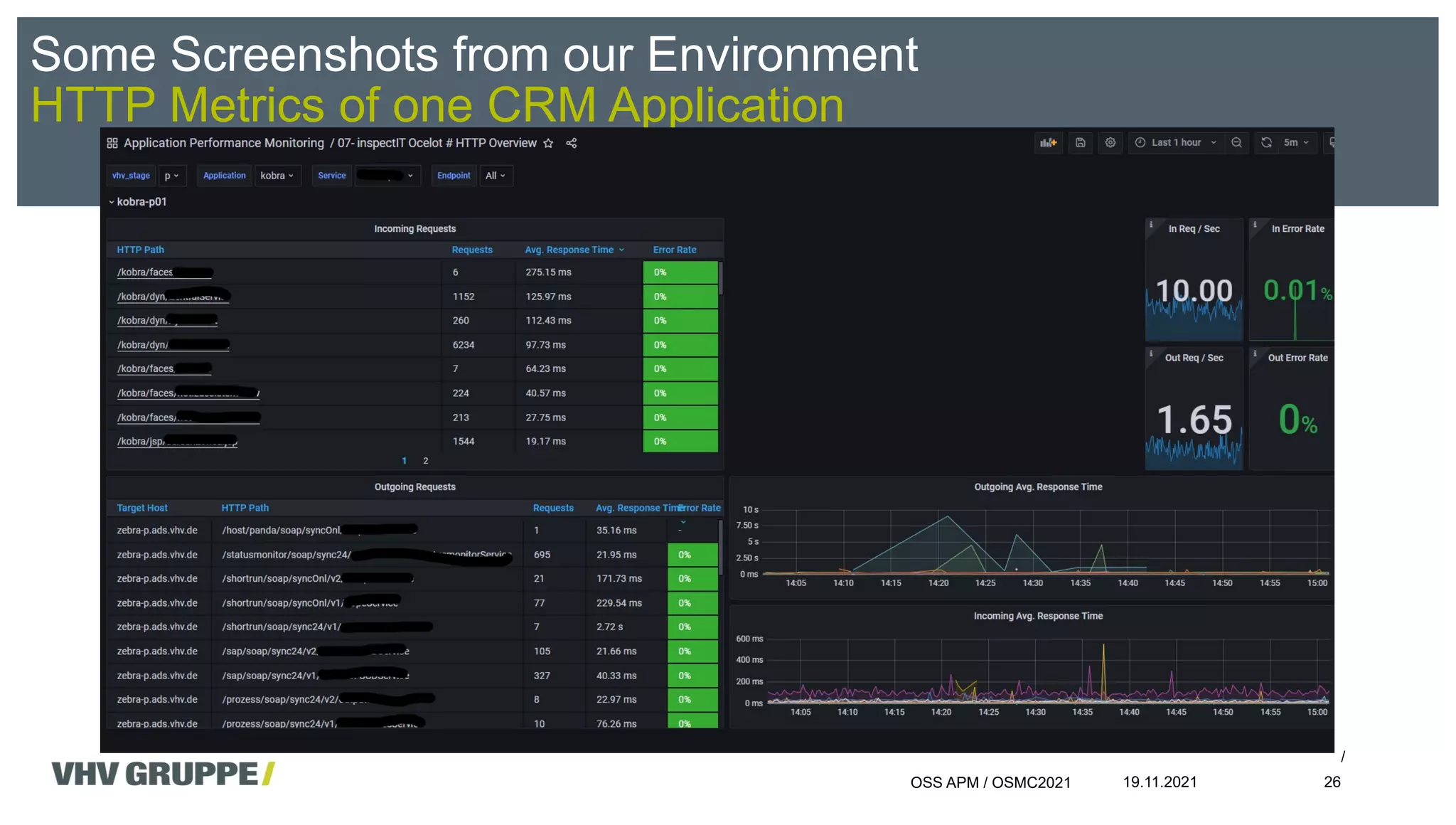Screen dimensions: 1456x825
Task: Click green error rate cell for 2.72 s row
Action: 692,627
